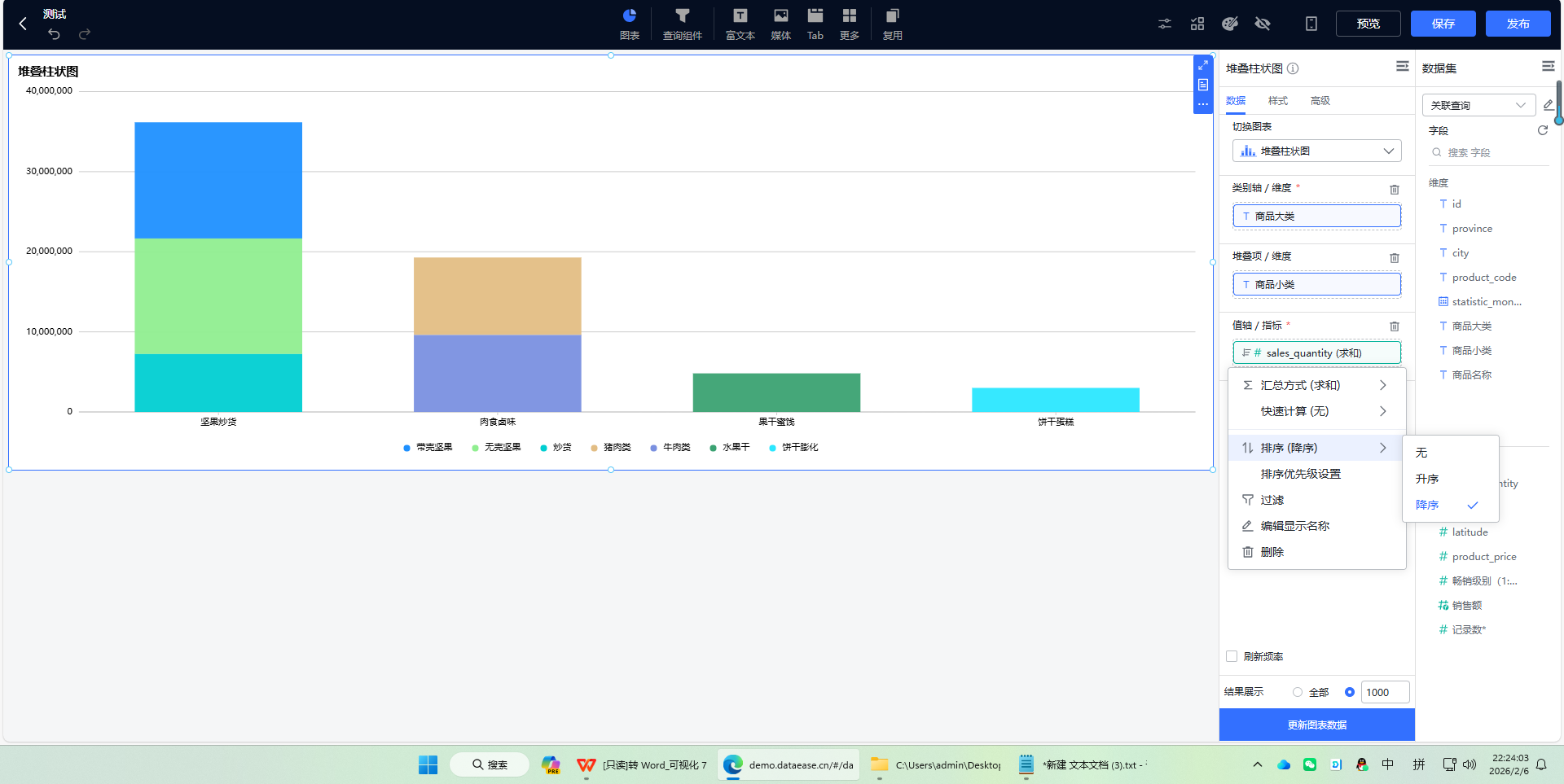Choose 升序 sort option
This screenshot has width=1564, height=784.
click(1450, 479)
